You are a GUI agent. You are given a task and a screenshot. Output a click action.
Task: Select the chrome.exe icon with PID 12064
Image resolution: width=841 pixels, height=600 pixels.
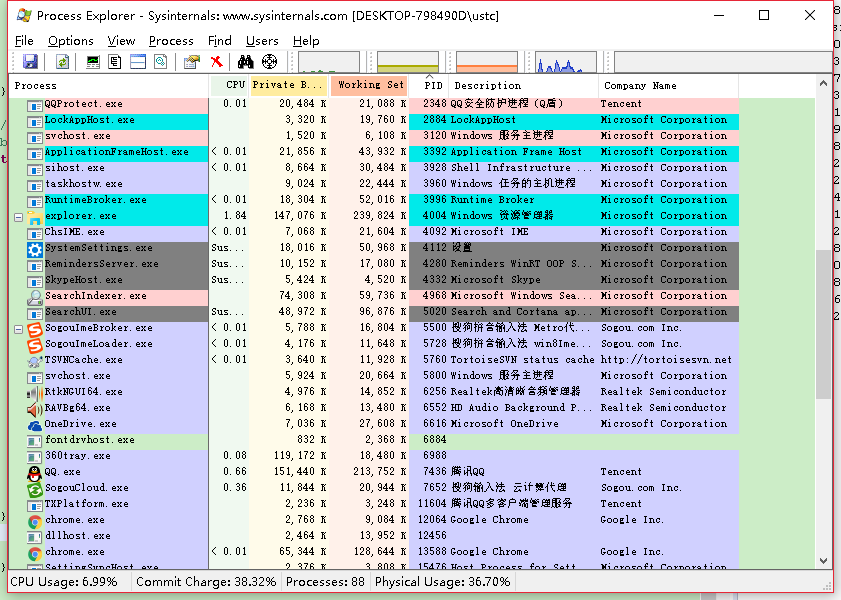point(35,521)
